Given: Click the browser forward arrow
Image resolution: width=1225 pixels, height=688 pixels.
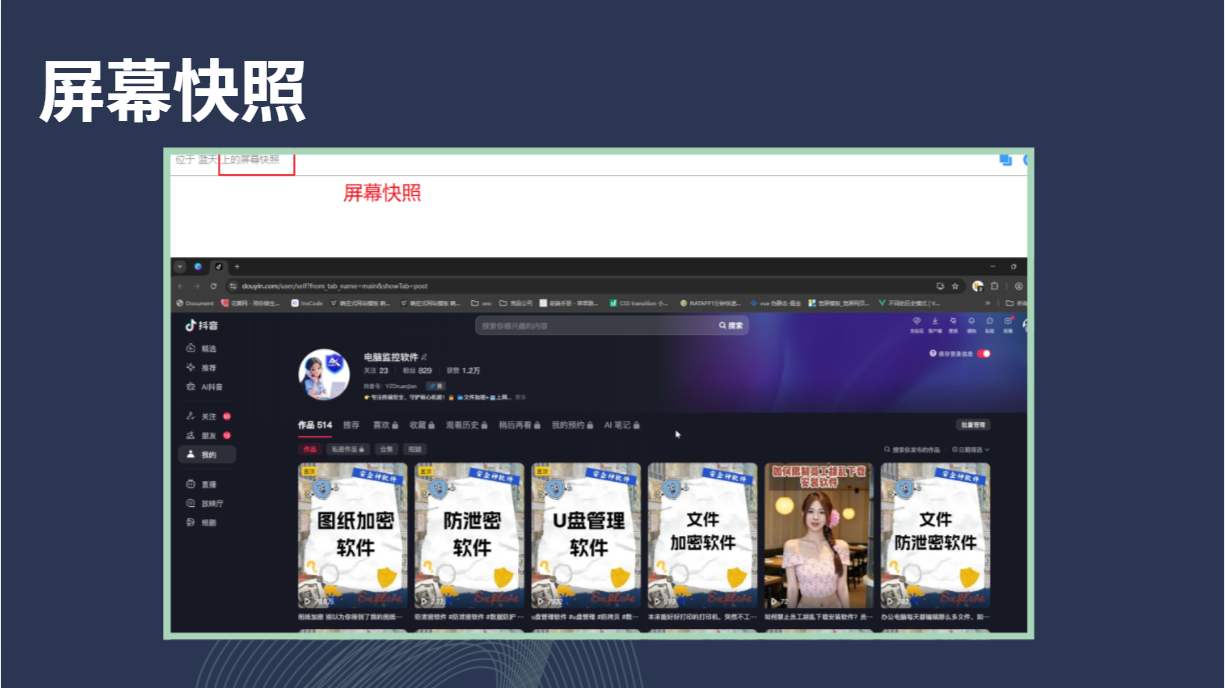Looking at the screenshot, I should pyautogui.click(x=197, y=286).
